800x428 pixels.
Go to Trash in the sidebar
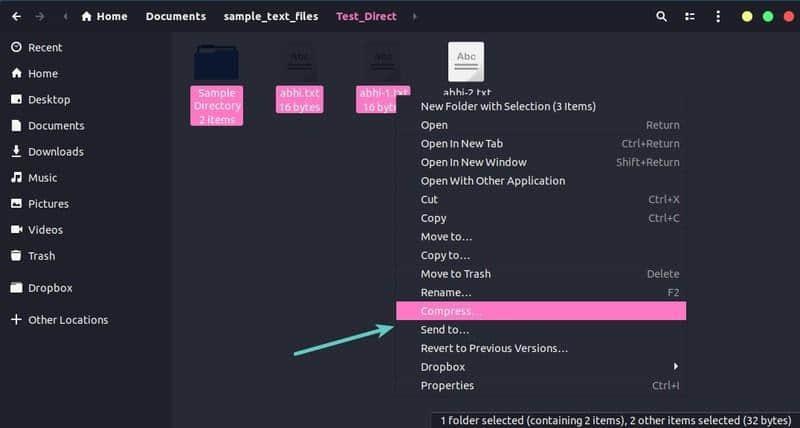[41, 255]
